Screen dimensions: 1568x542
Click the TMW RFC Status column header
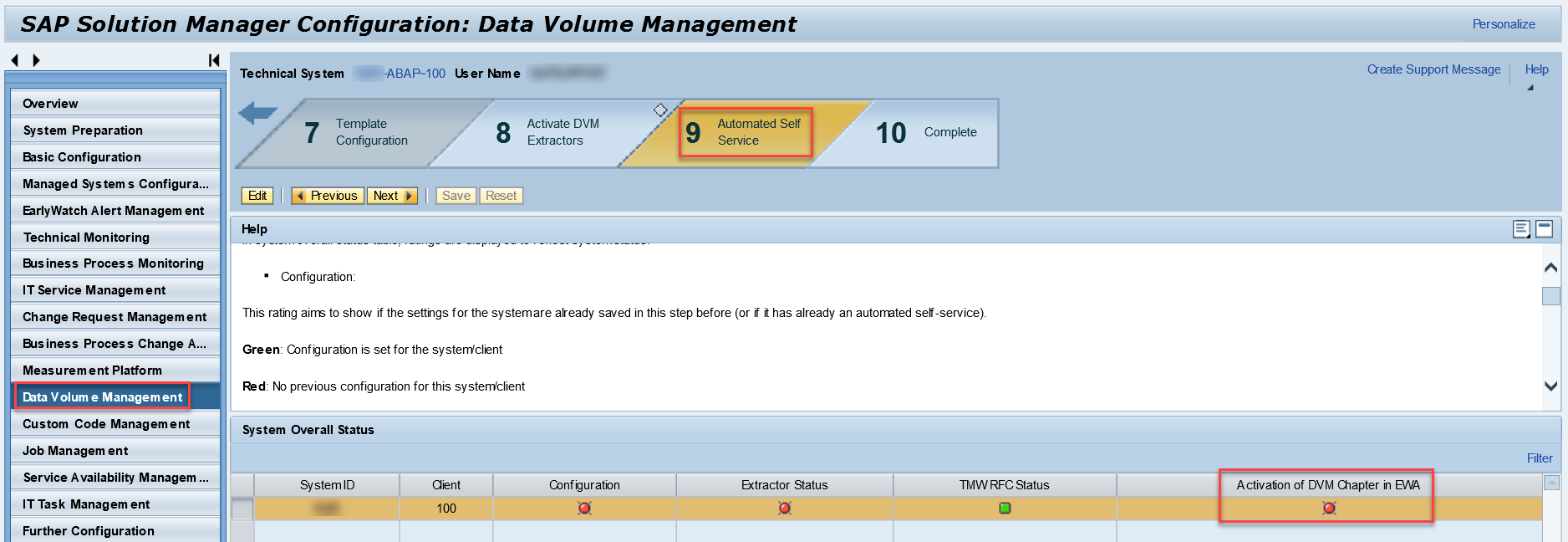pos(1005,485)
